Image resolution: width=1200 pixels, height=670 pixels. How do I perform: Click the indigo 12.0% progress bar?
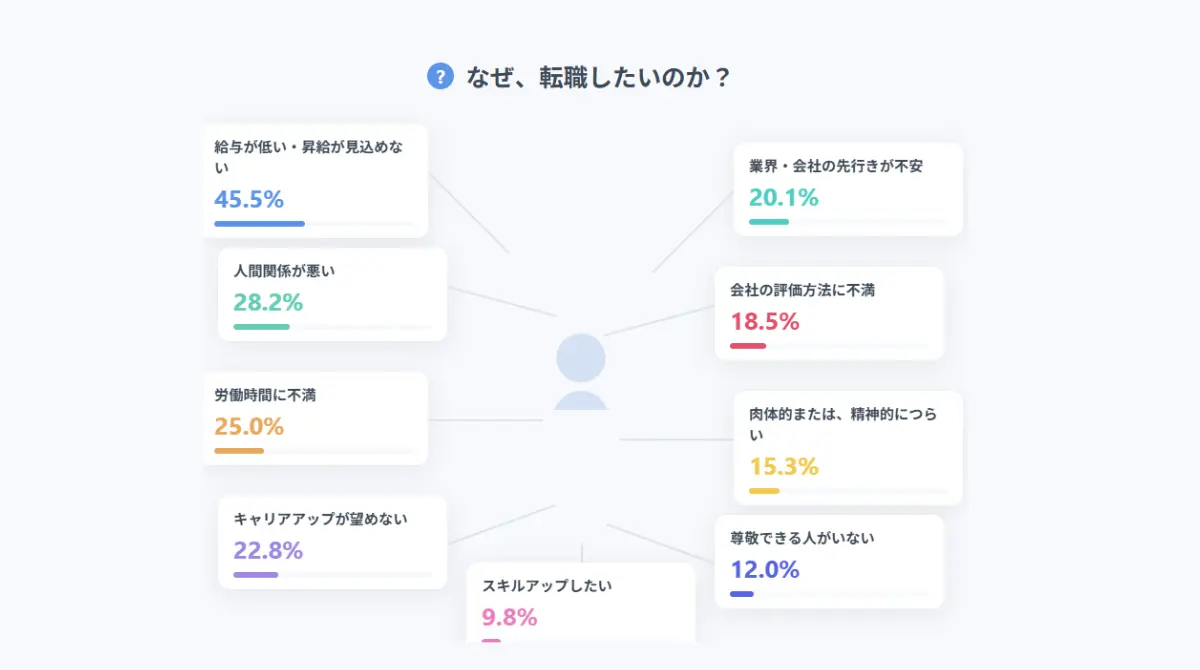[742, 594]
